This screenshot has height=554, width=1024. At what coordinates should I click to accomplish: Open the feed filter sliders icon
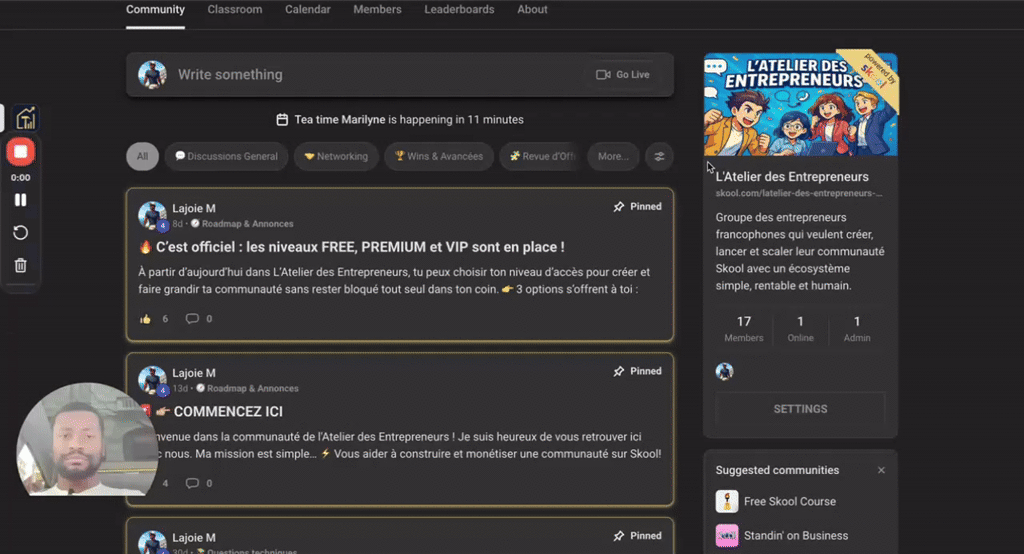coord(659,157)
